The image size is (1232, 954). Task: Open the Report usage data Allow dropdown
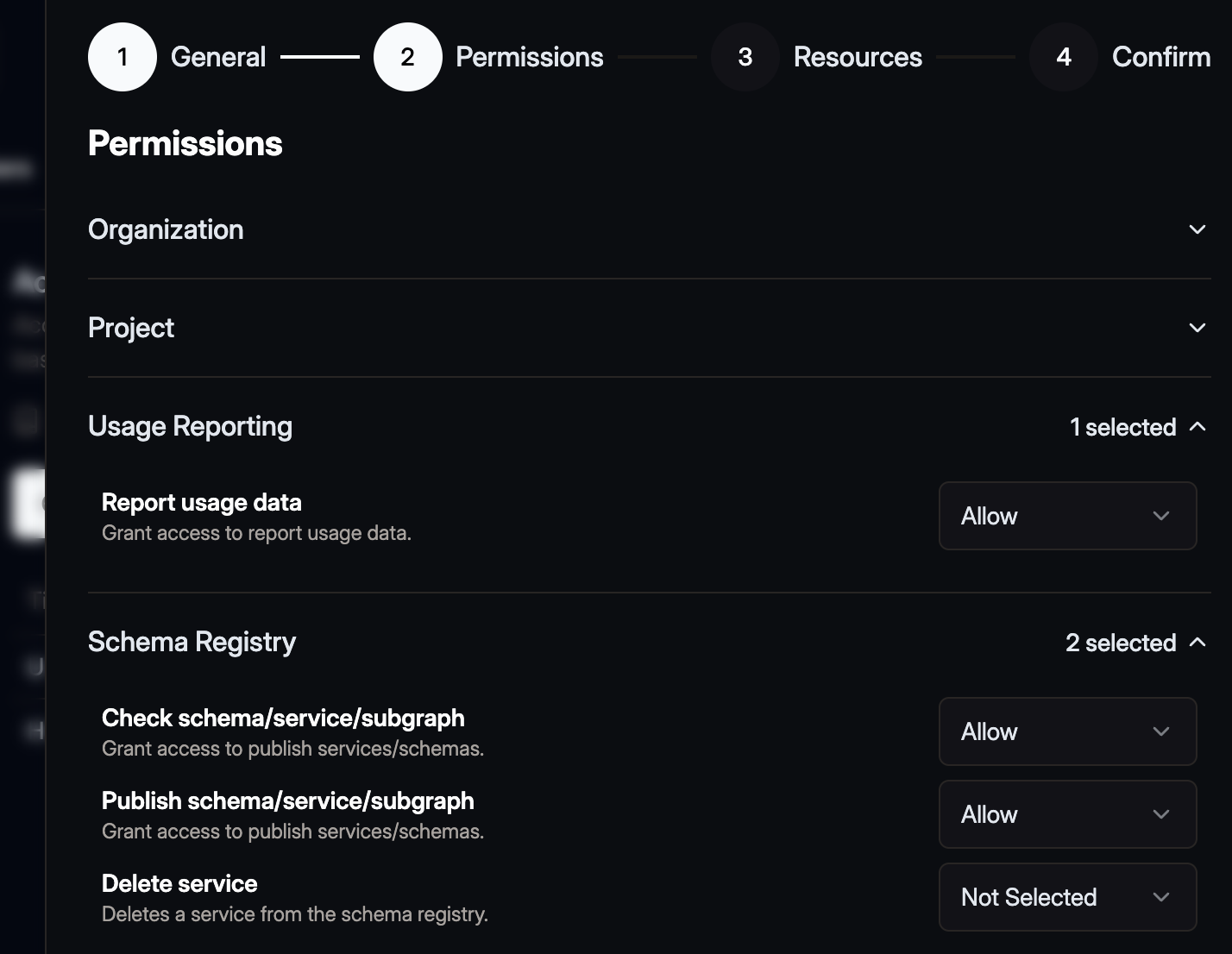coord(1067,516)
